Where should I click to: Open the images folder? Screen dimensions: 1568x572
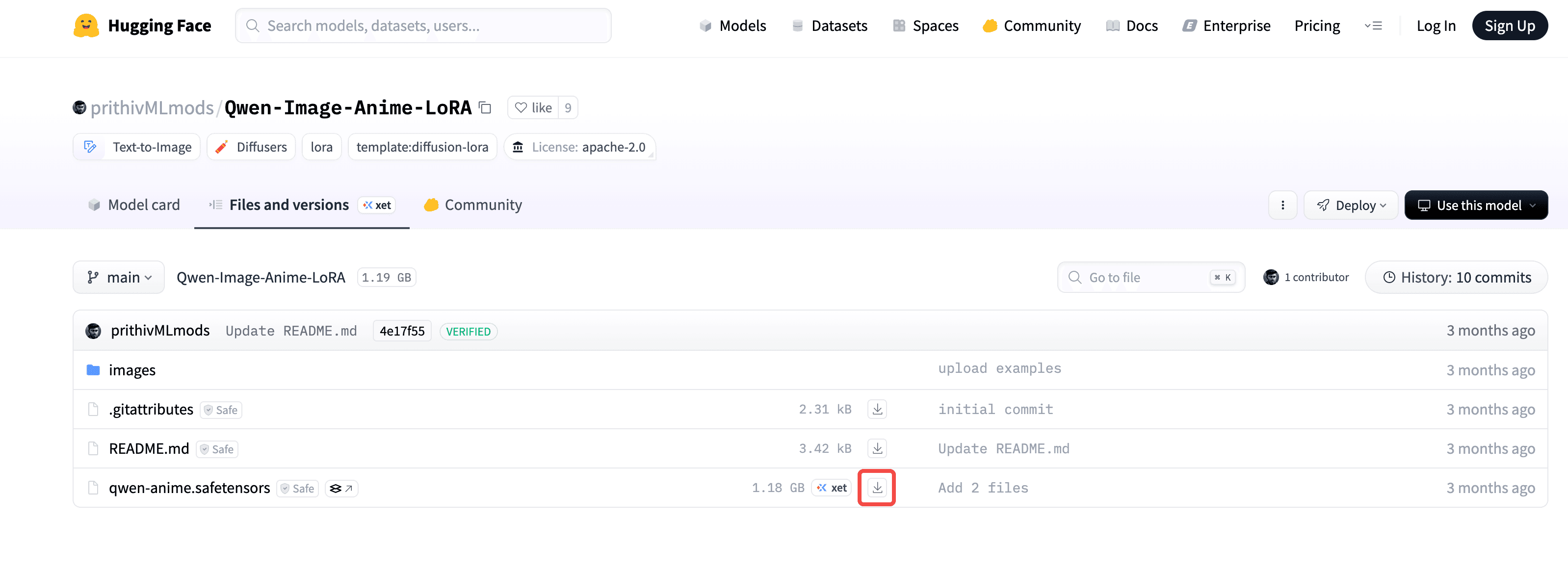(x=132, y=370)
